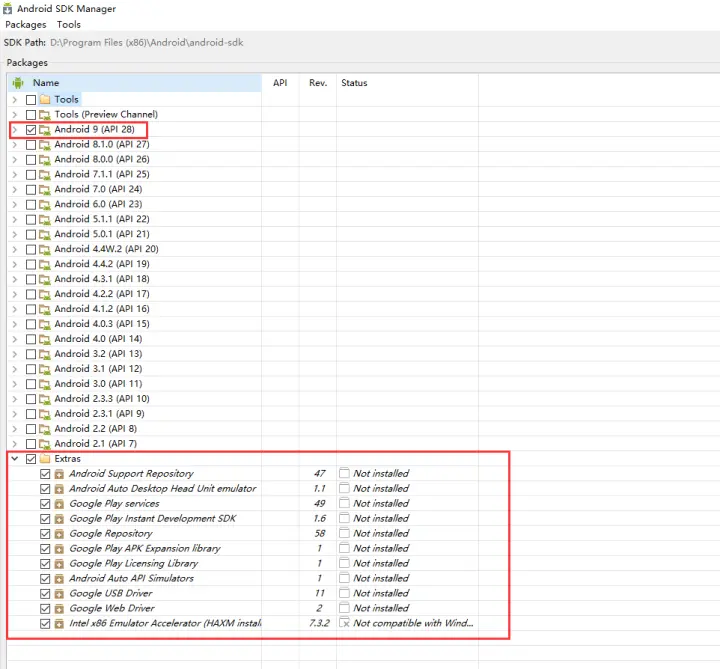Click the Tools folder icon
The width and height of the screenshot is (720, 669).
pos(45,99)
